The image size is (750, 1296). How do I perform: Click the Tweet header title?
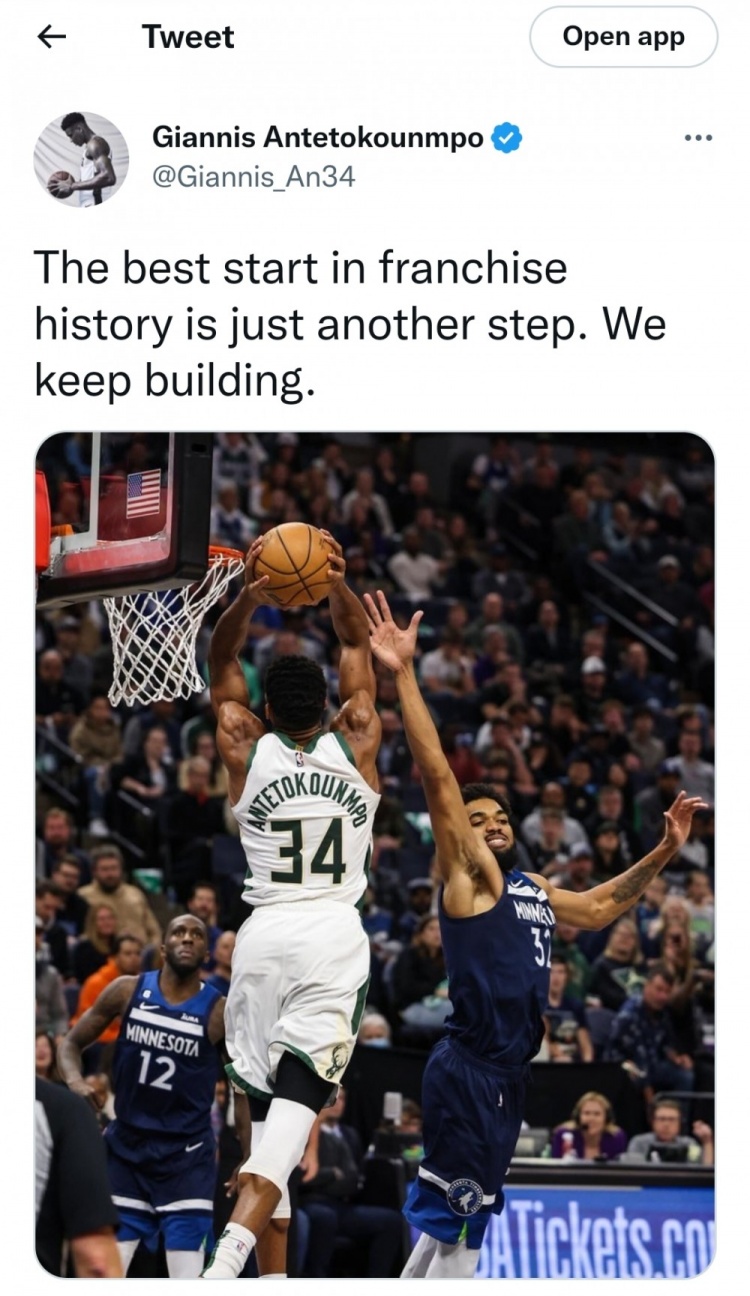188,37
